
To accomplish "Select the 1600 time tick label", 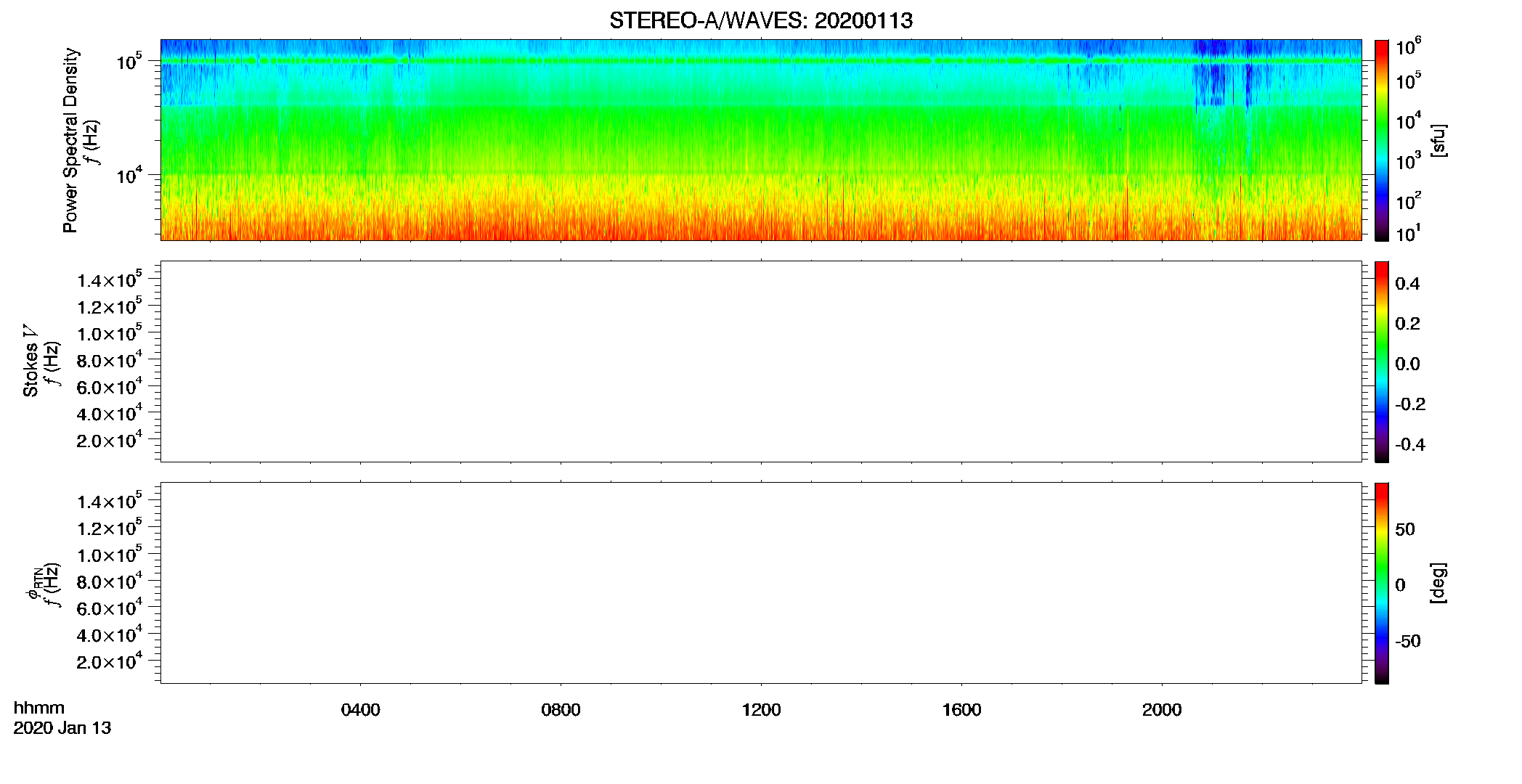I will (x=961, y=710).
